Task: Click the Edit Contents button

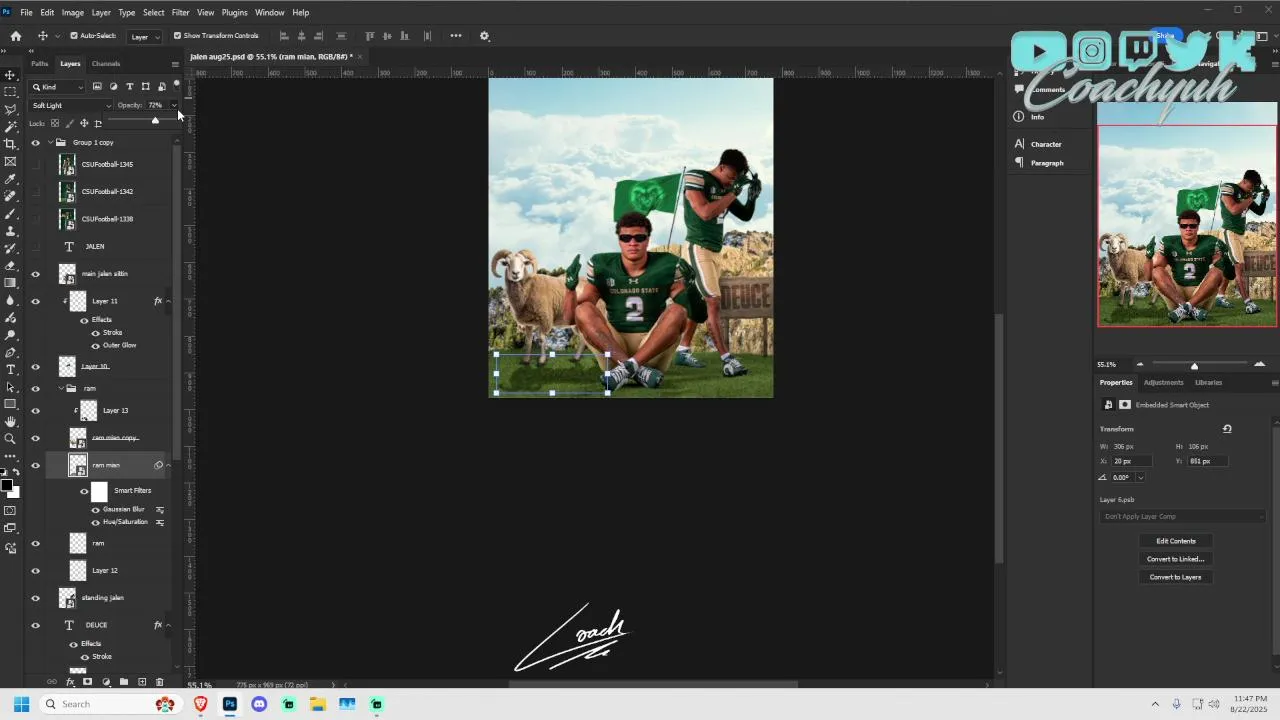Action: pos(1176,541)
